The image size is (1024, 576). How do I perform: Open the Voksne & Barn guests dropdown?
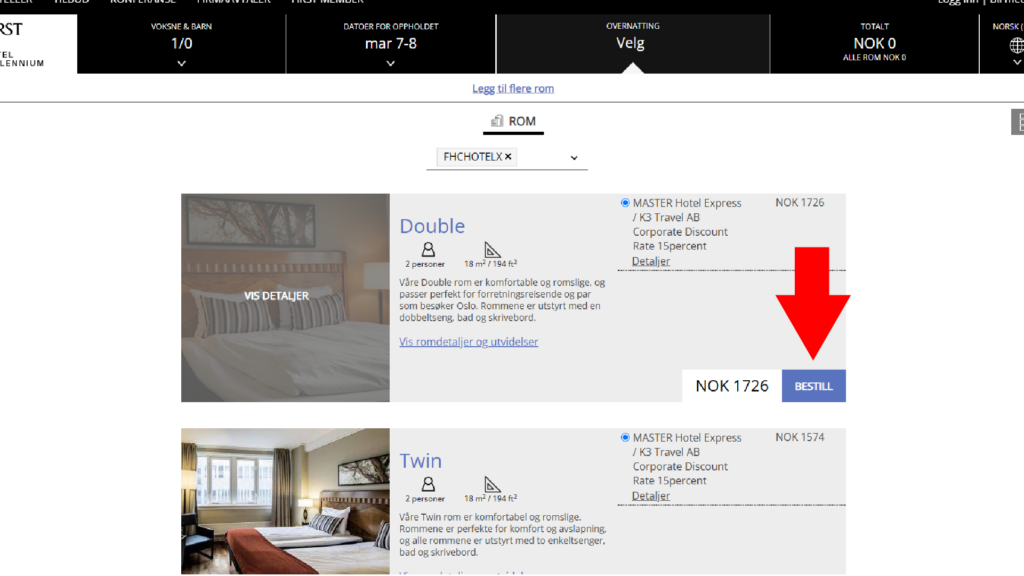pyautogui.click(x=182, y=44)
